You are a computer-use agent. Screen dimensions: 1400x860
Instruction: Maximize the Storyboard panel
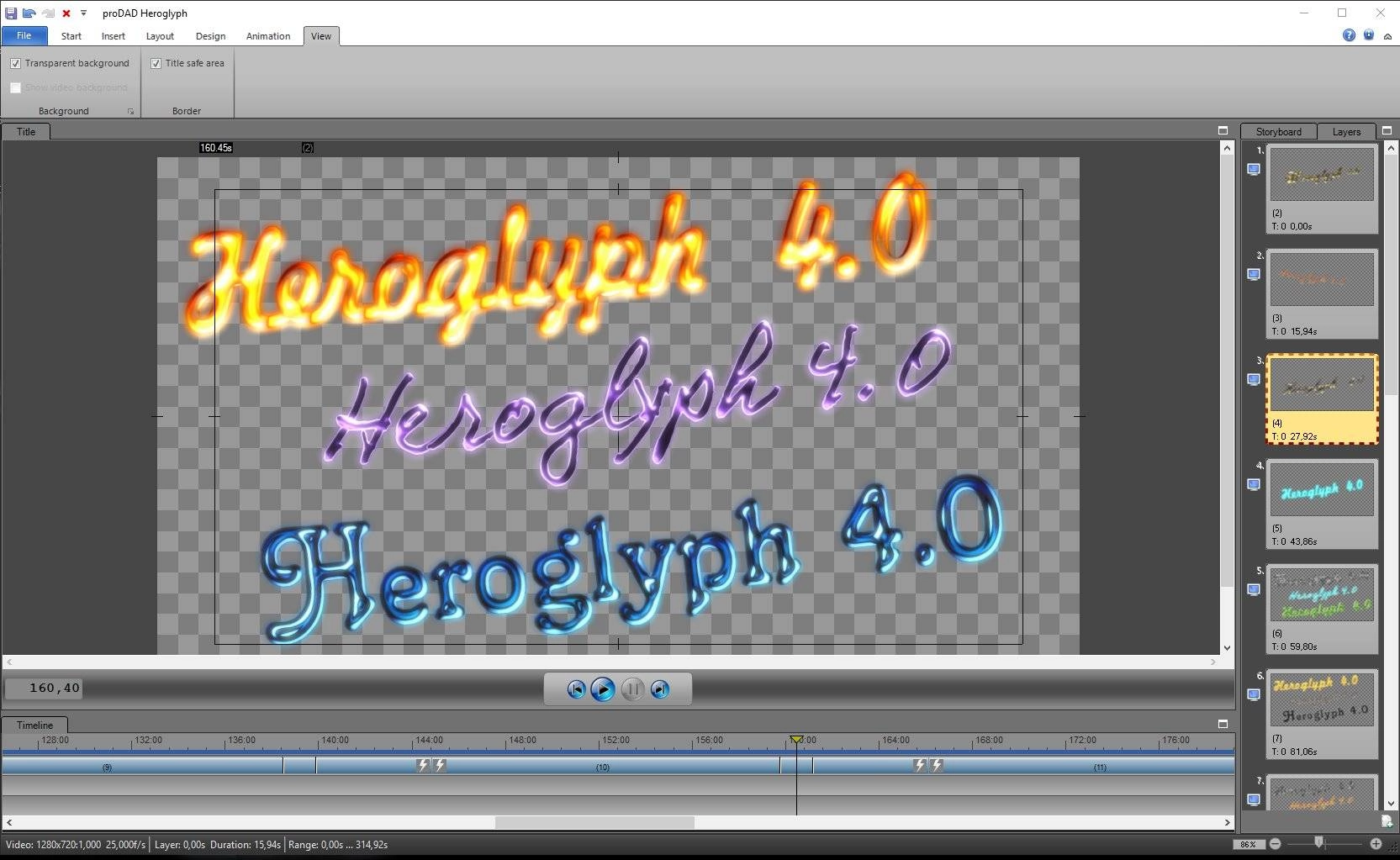(1387, 130)
